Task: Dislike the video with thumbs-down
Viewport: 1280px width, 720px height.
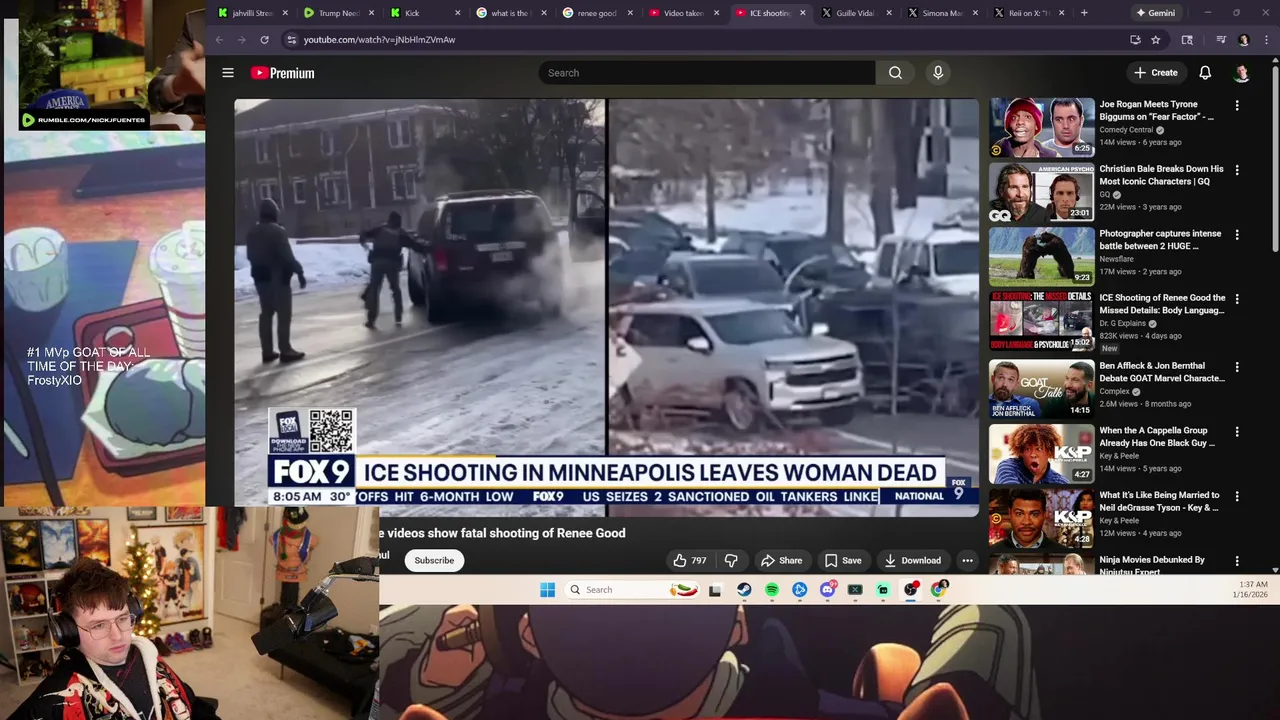Action: (x=731, y=561)
